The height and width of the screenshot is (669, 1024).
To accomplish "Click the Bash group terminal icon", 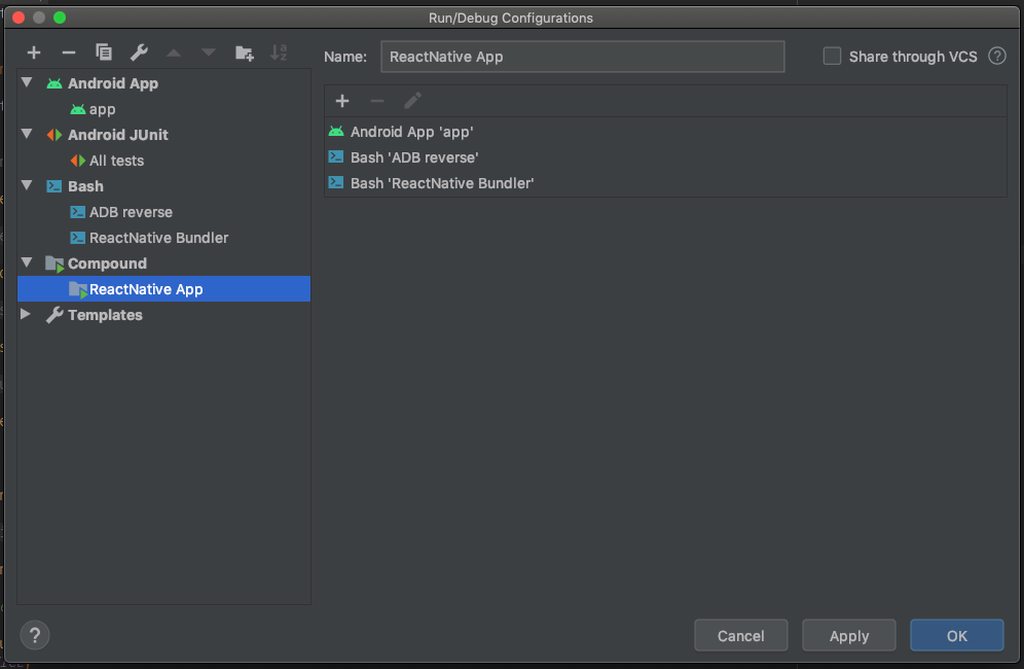I will coord(54,187).
